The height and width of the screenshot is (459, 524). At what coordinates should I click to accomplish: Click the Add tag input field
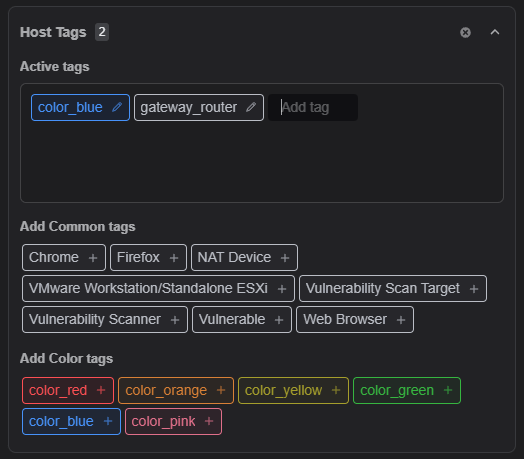coord(313,107)
